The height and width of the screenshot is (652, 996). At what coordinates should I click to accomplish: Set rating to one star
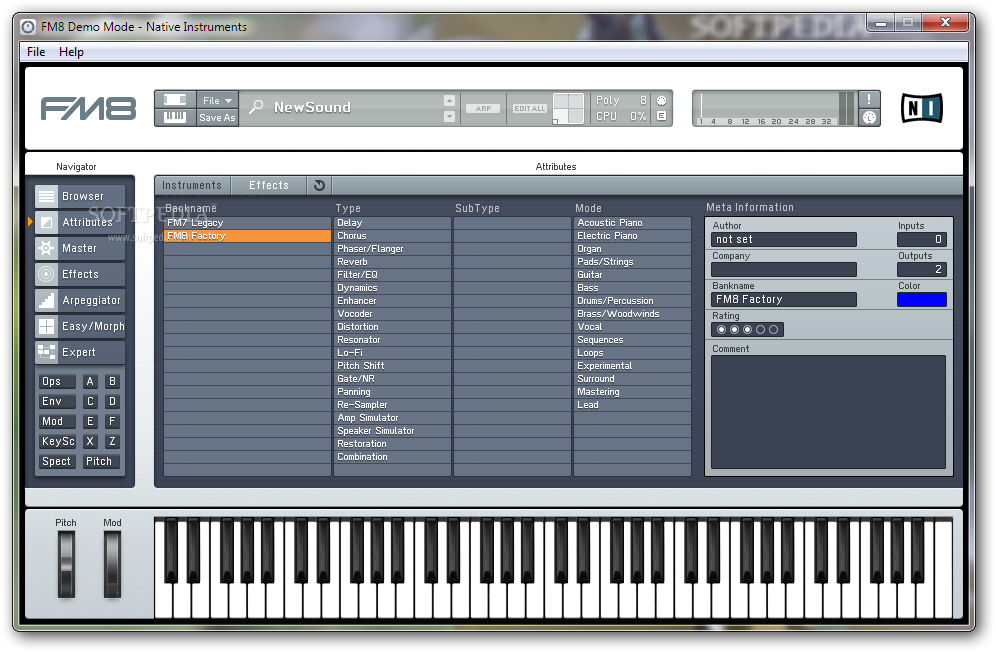pyautogui.click(x=721, y=330)
